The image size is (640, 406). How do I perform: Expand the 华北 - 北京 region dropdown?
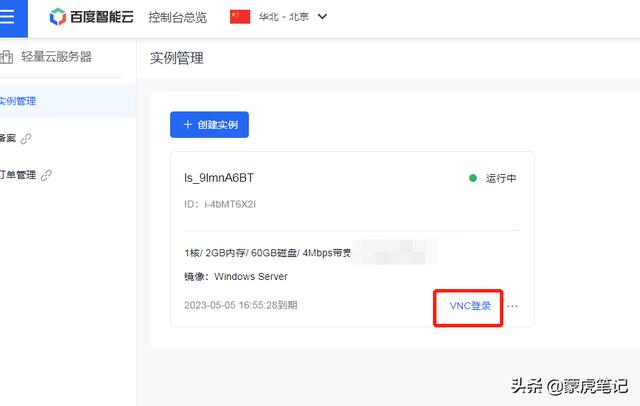[279, 17]
